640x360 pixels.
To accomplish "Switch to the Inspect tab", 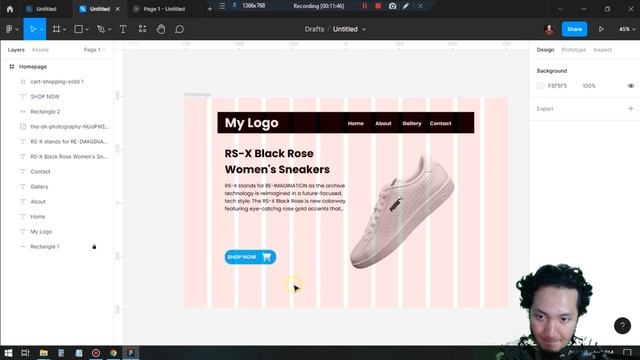I will (602, 50).
